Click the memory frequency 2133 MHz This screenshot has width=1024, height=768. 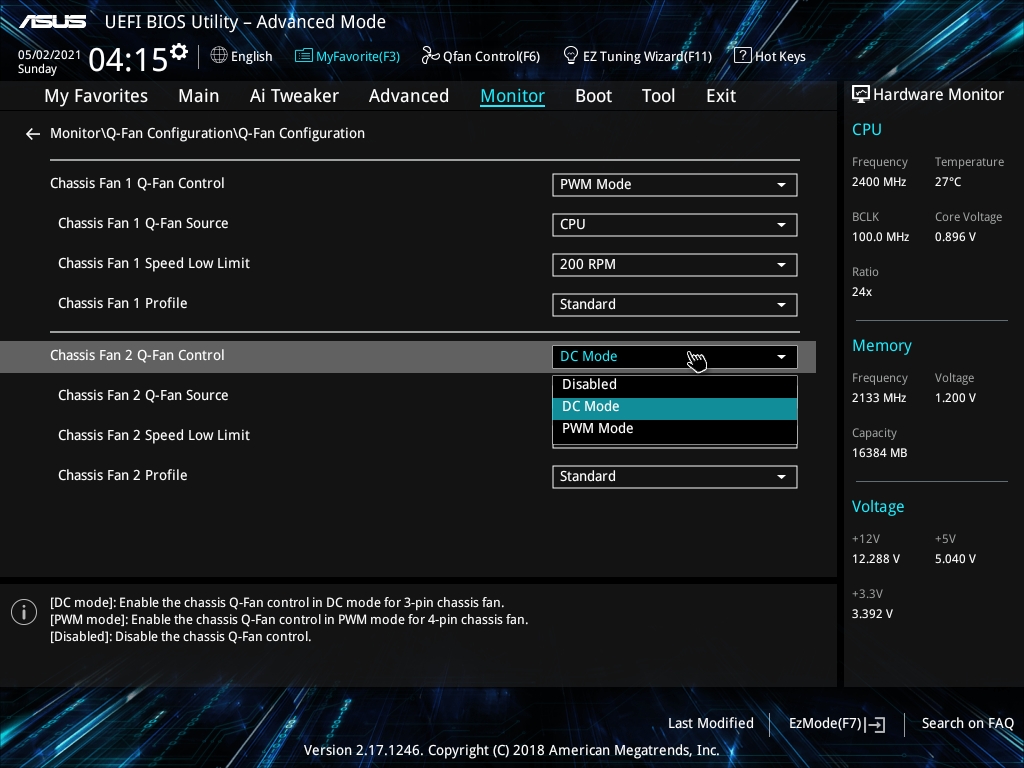click(x=878, y=398)
